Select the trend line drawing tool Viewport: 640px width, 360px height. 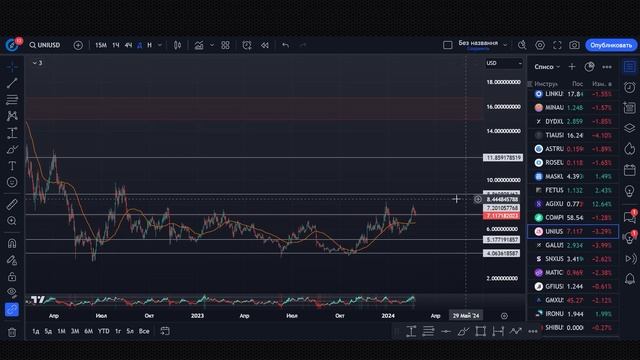(x=12, y=83)
